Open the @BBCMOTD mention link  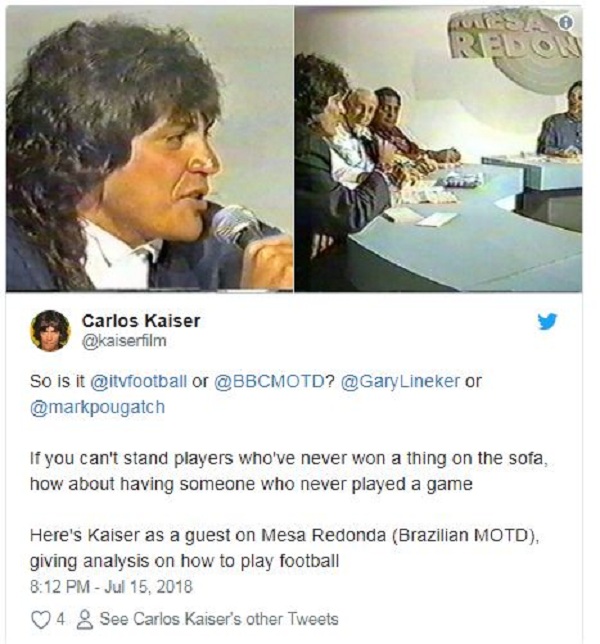click(270, 382)
